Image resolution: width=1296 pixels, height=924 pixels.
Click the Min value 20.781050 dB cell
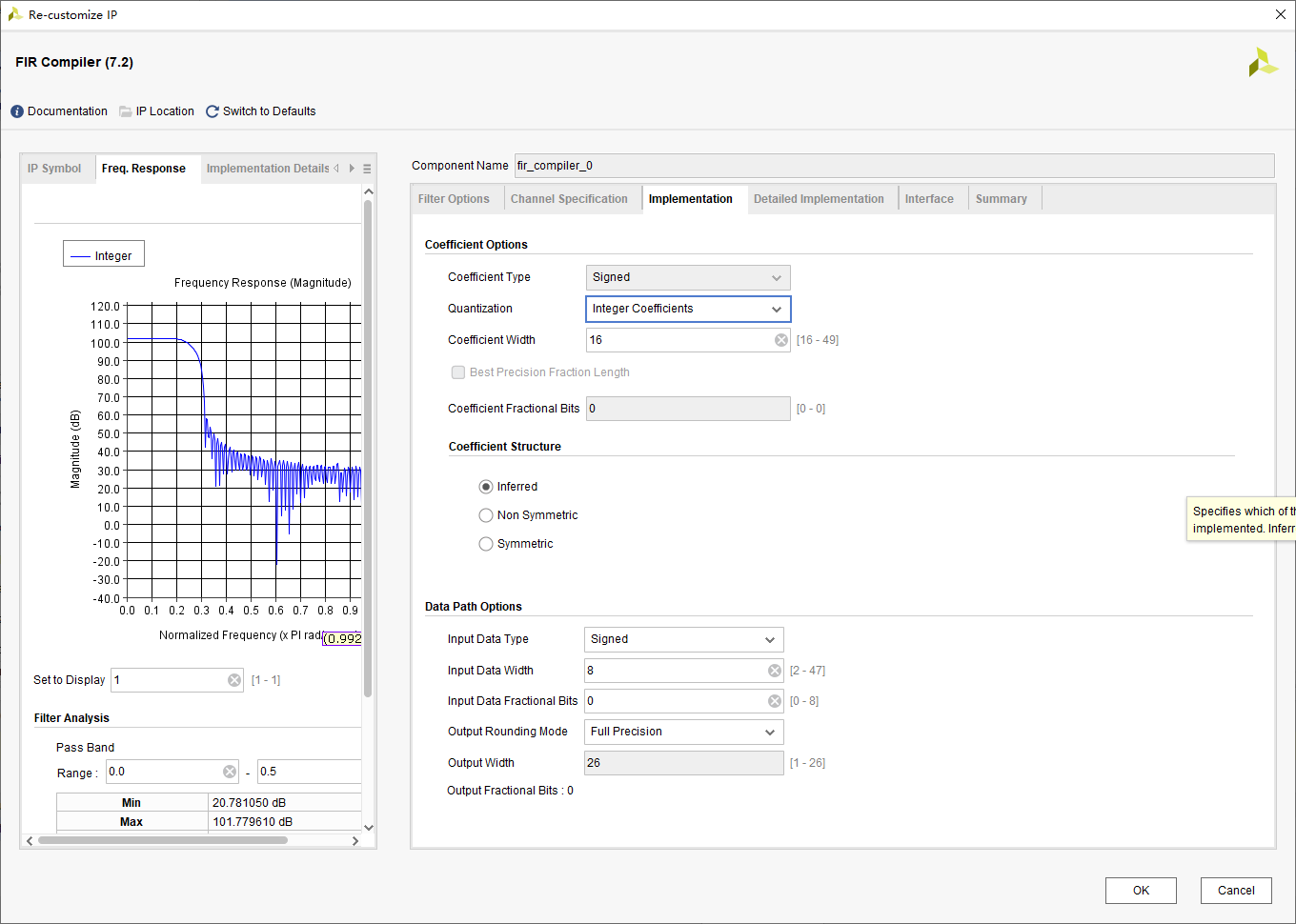pyautogui.click(x=285, y=803)
